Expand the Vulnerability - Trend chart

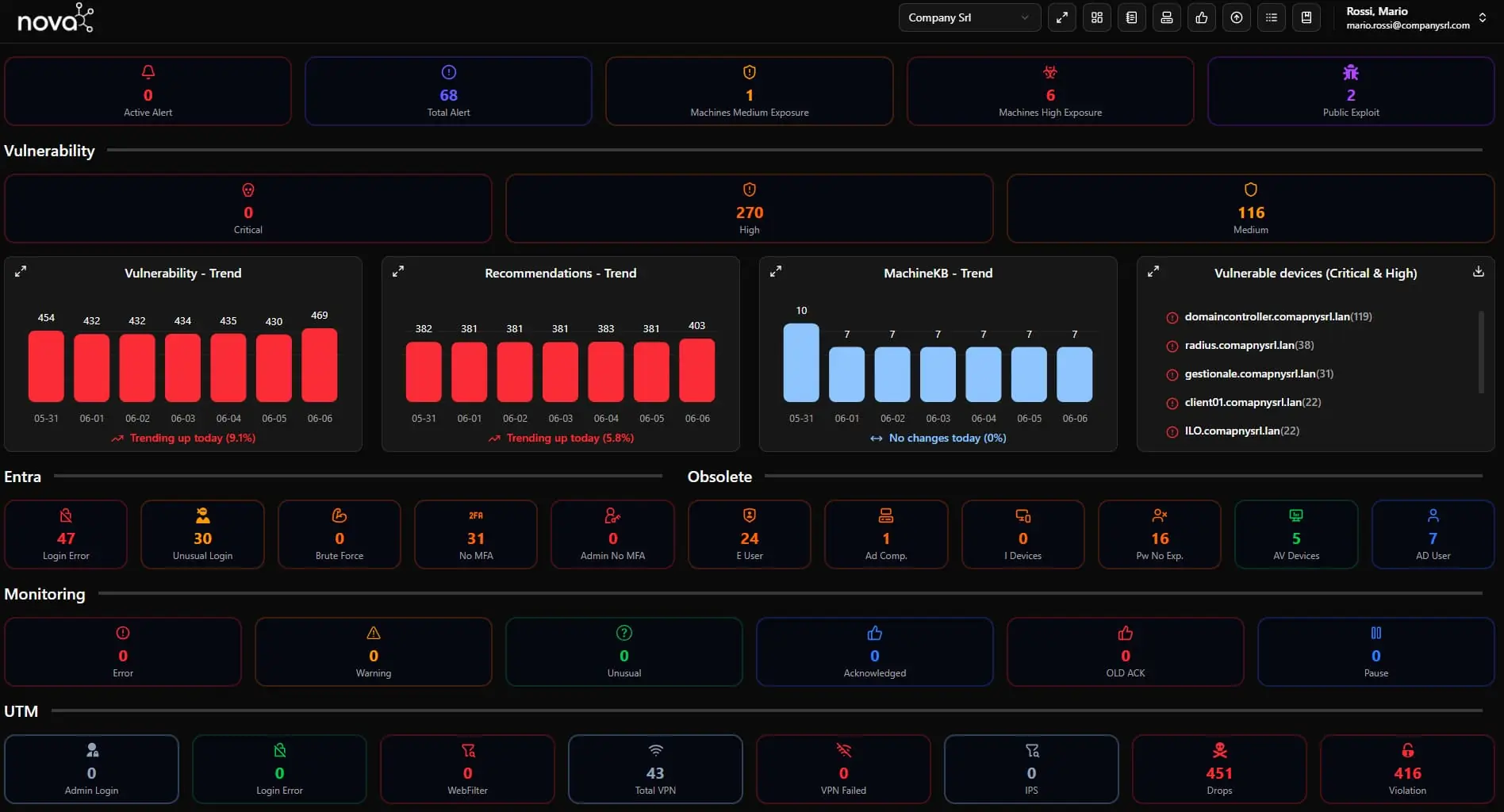21,271
